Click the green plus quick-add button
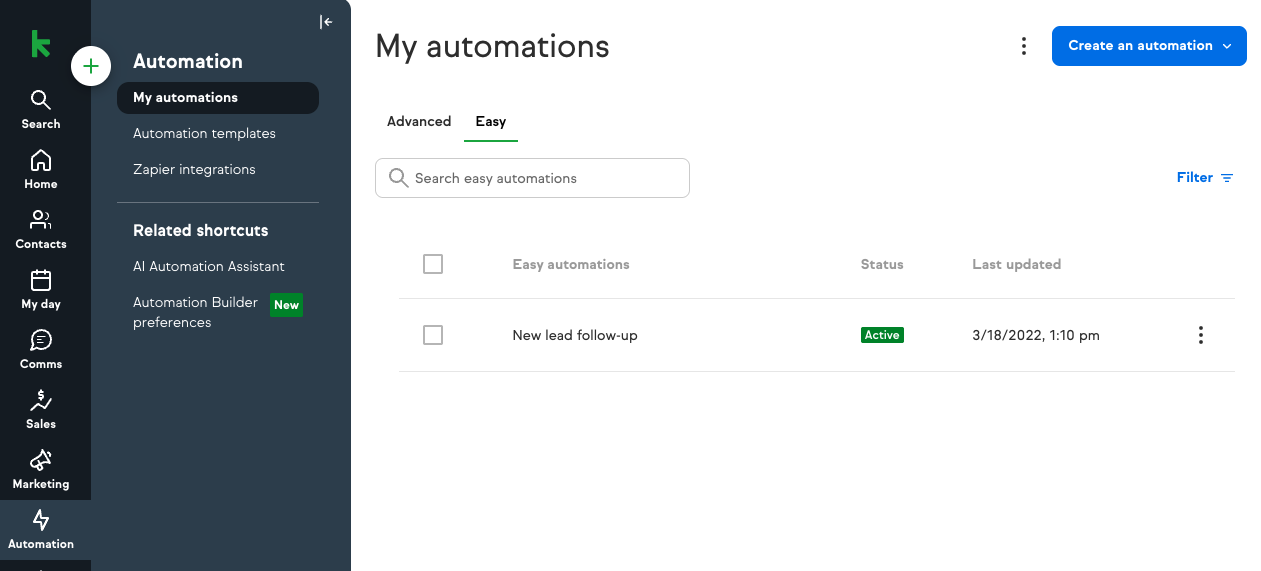The width and height of the screenshot is (1261, 571). click(x=91, y=66)
